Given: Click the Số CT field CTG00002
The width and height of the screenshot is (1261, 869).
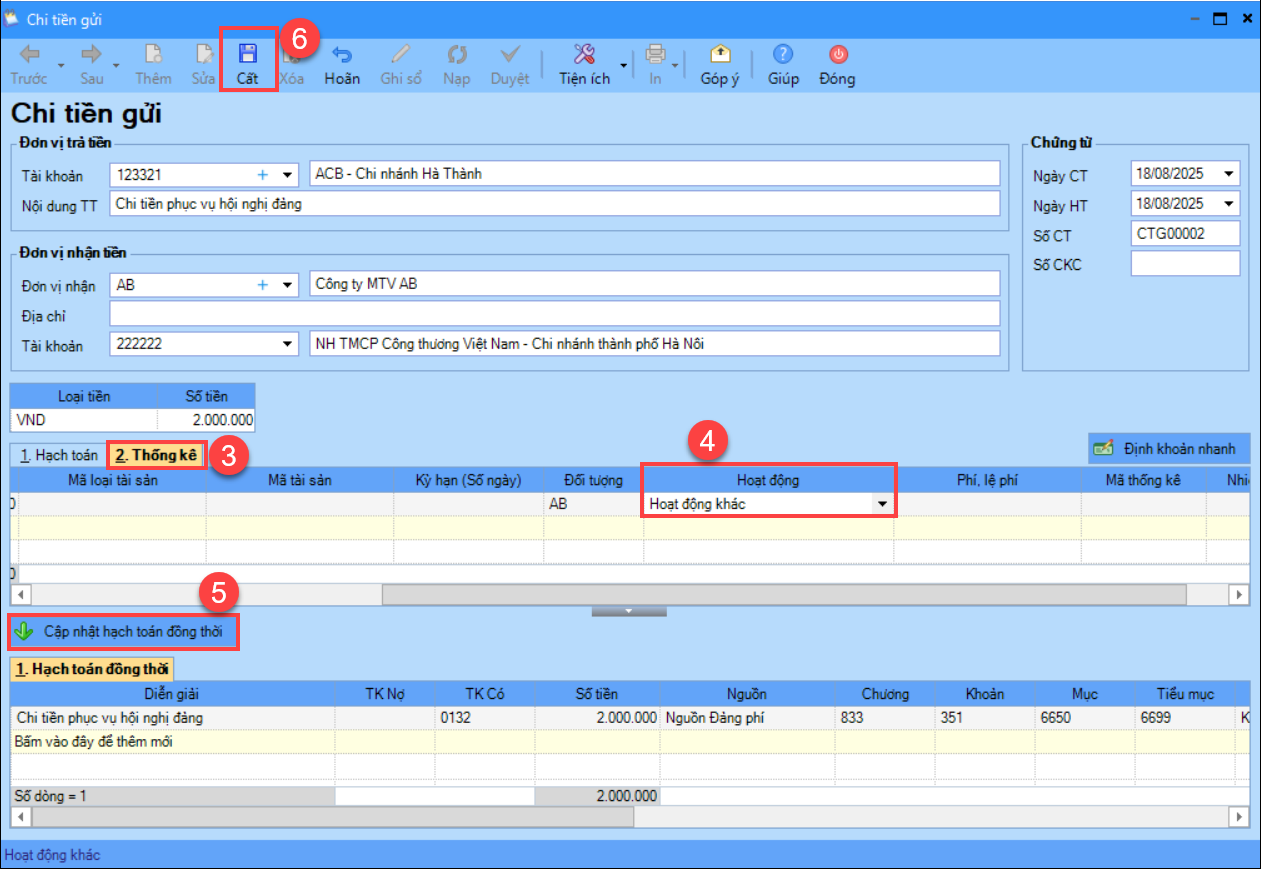Looking at the screenshot, I should click(x=1185, y=233).
